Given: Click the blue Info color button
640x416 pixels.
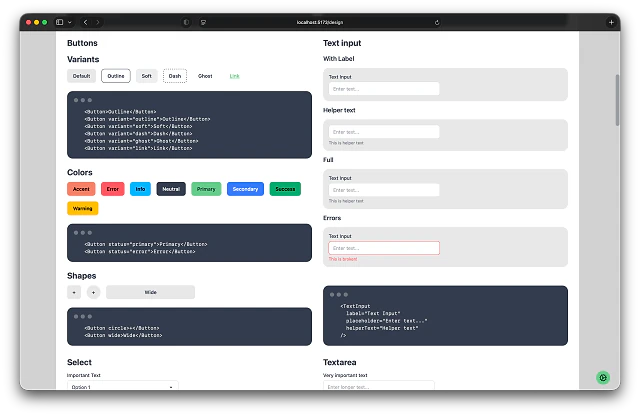Looking at the screenshot, I should 140,189.
